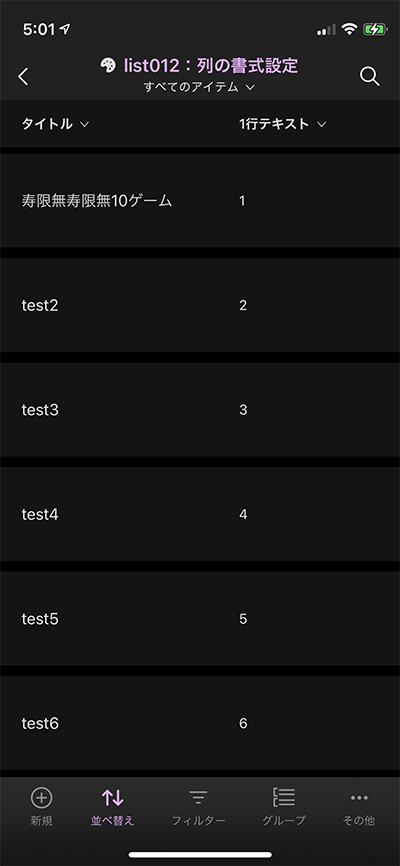Open the test4 list item
Screen dimensions: 400x866
click(x=200, y=514)
